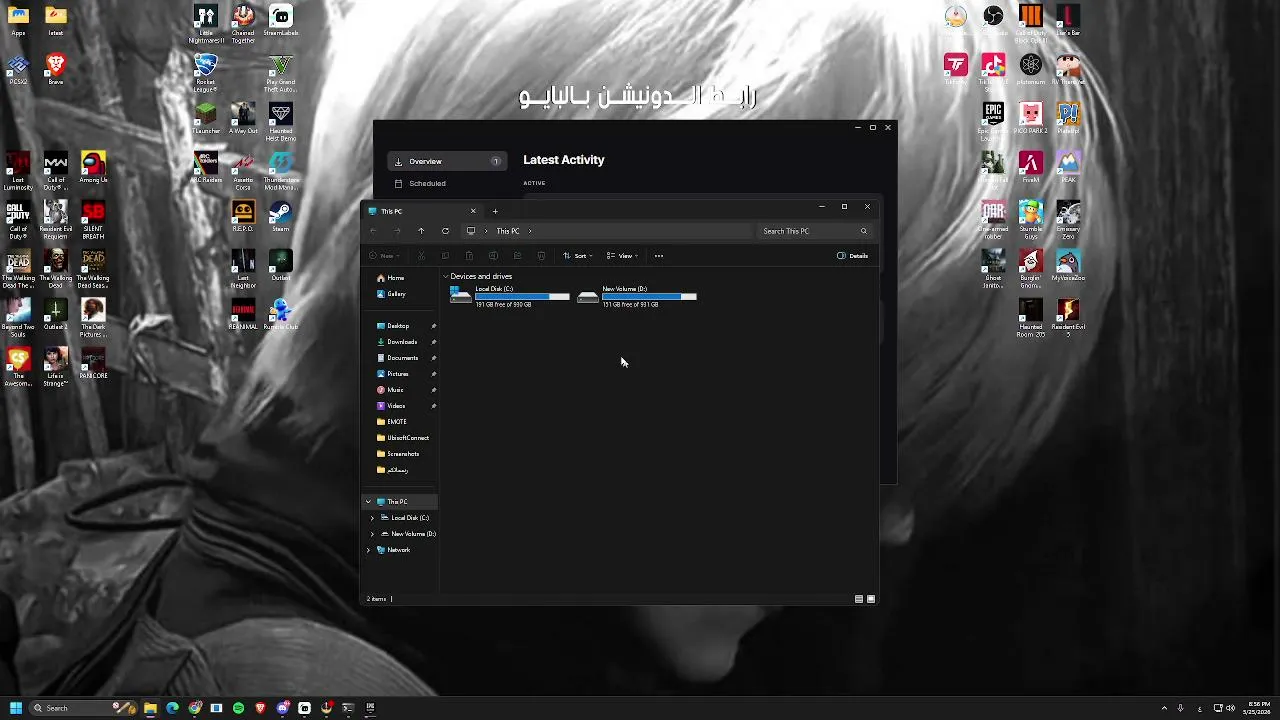Open the Apps folder on the desktop
The height and width of the screenshot is (720, 1280).
point(18,21)
